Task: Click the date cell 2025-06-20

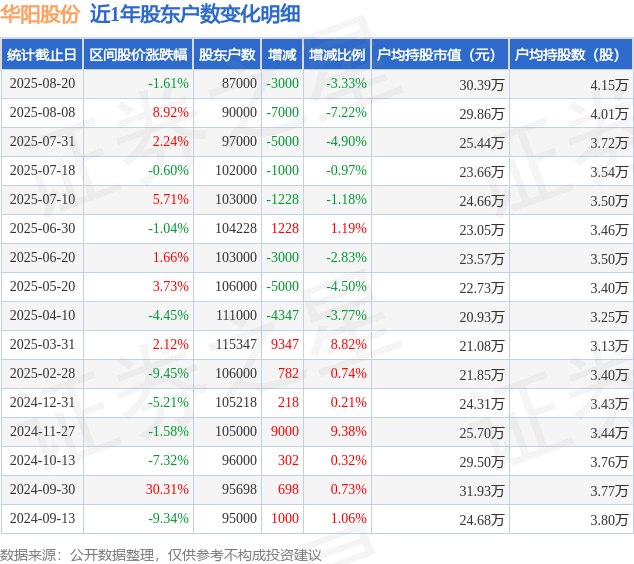Action: point(42,257)
